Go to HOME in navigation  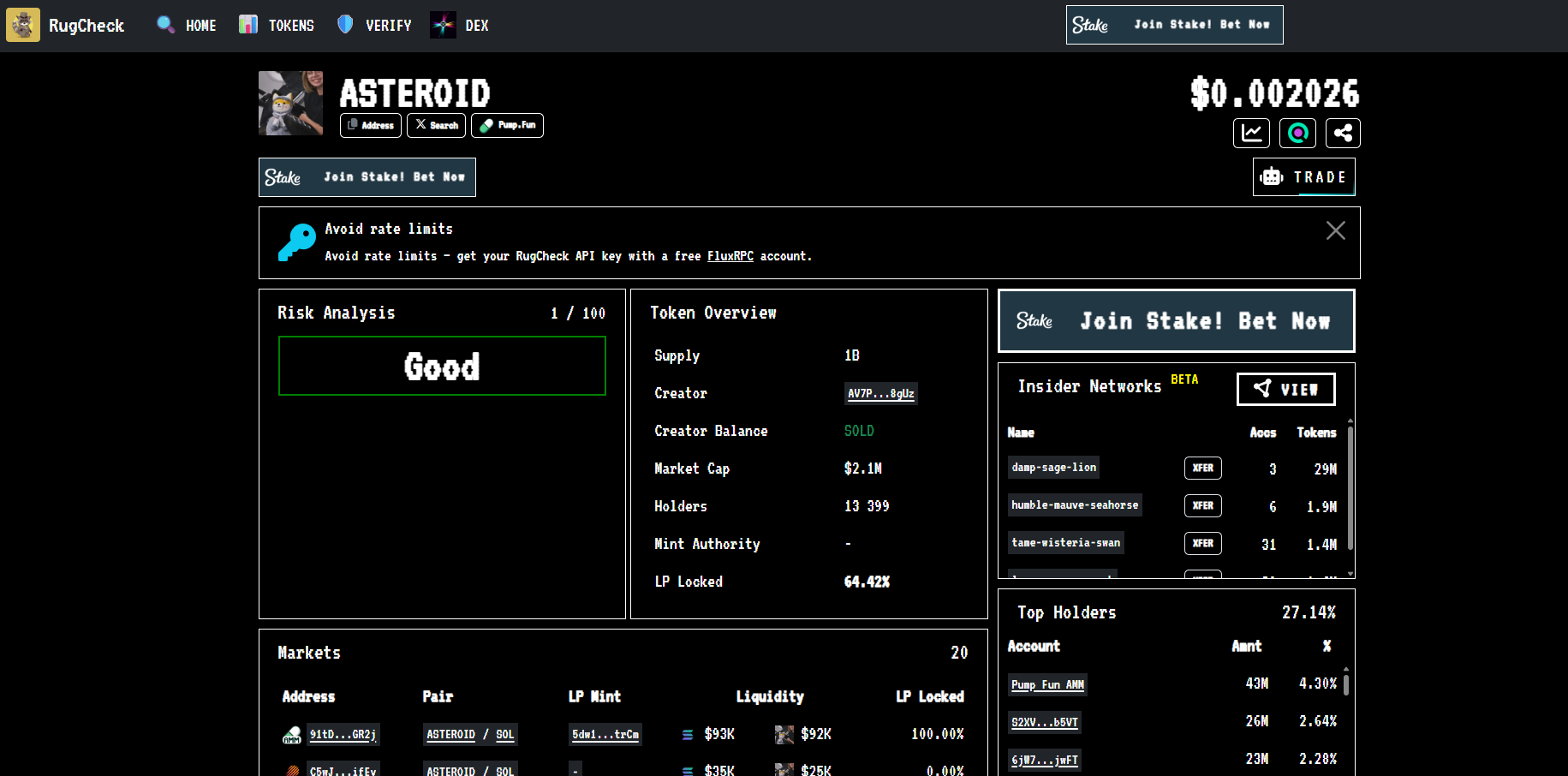[187, 26]
